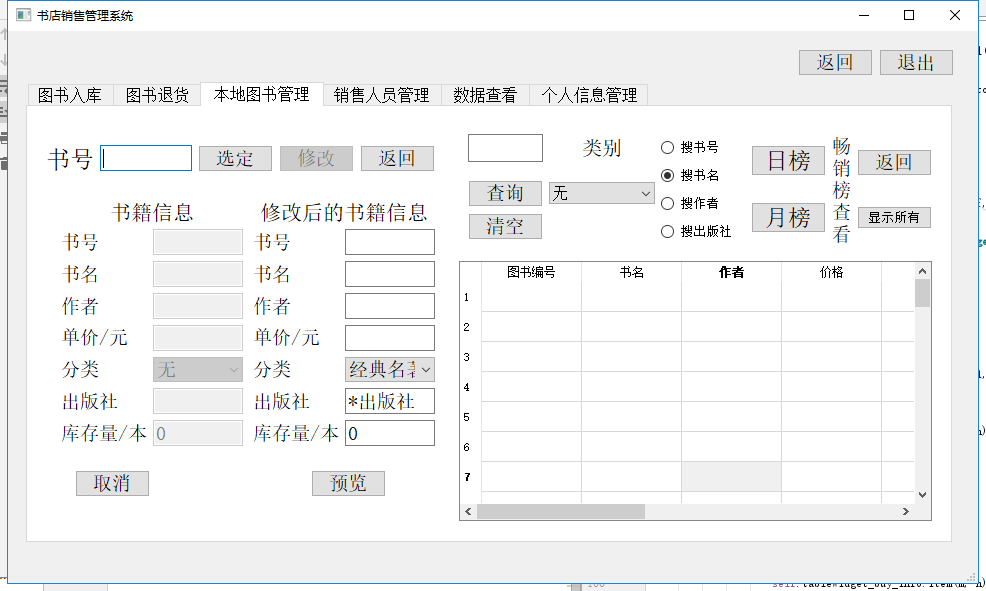Click the search text box above 查询

[505, 148]
